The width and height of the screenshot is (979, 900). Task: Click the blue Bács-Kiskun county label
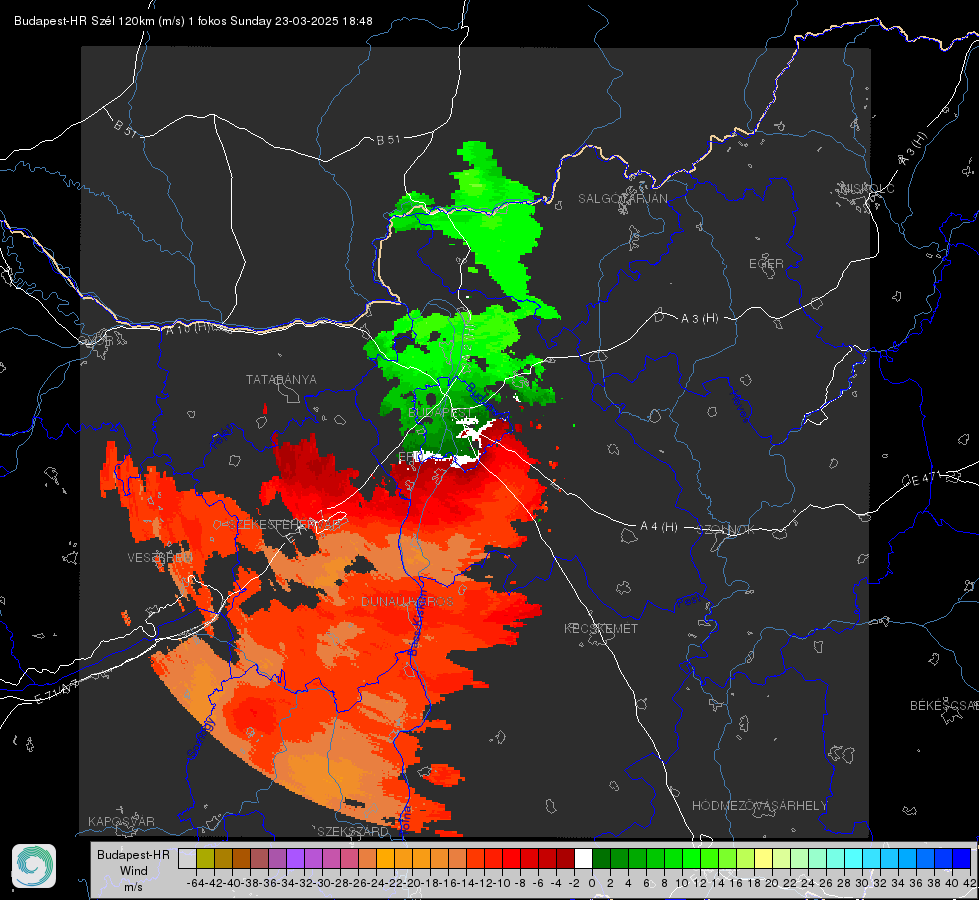tap(416, 623)
